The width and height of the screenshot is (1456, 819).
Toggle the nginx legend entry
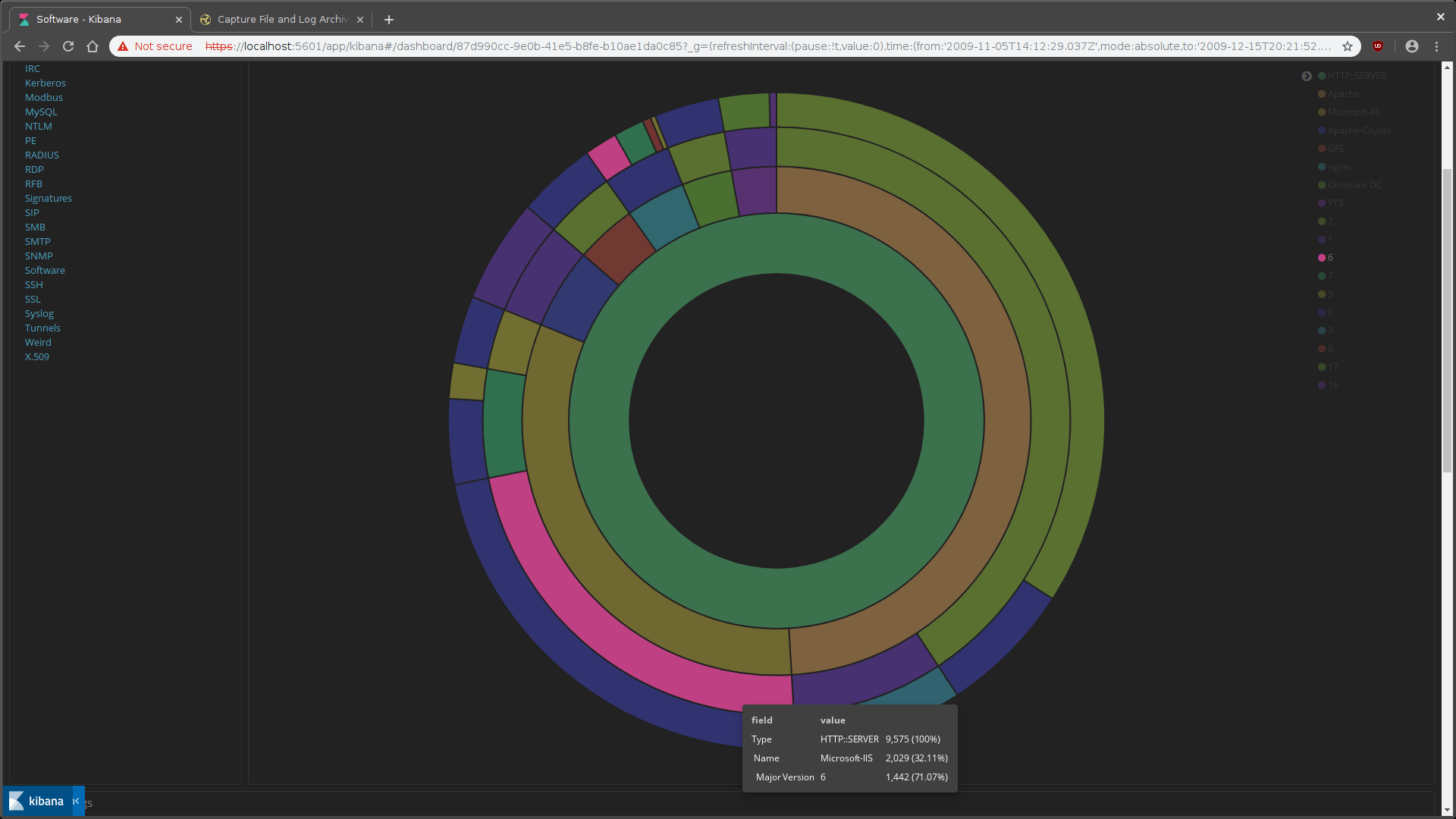pyautogui.click(x=1338, y=167)
